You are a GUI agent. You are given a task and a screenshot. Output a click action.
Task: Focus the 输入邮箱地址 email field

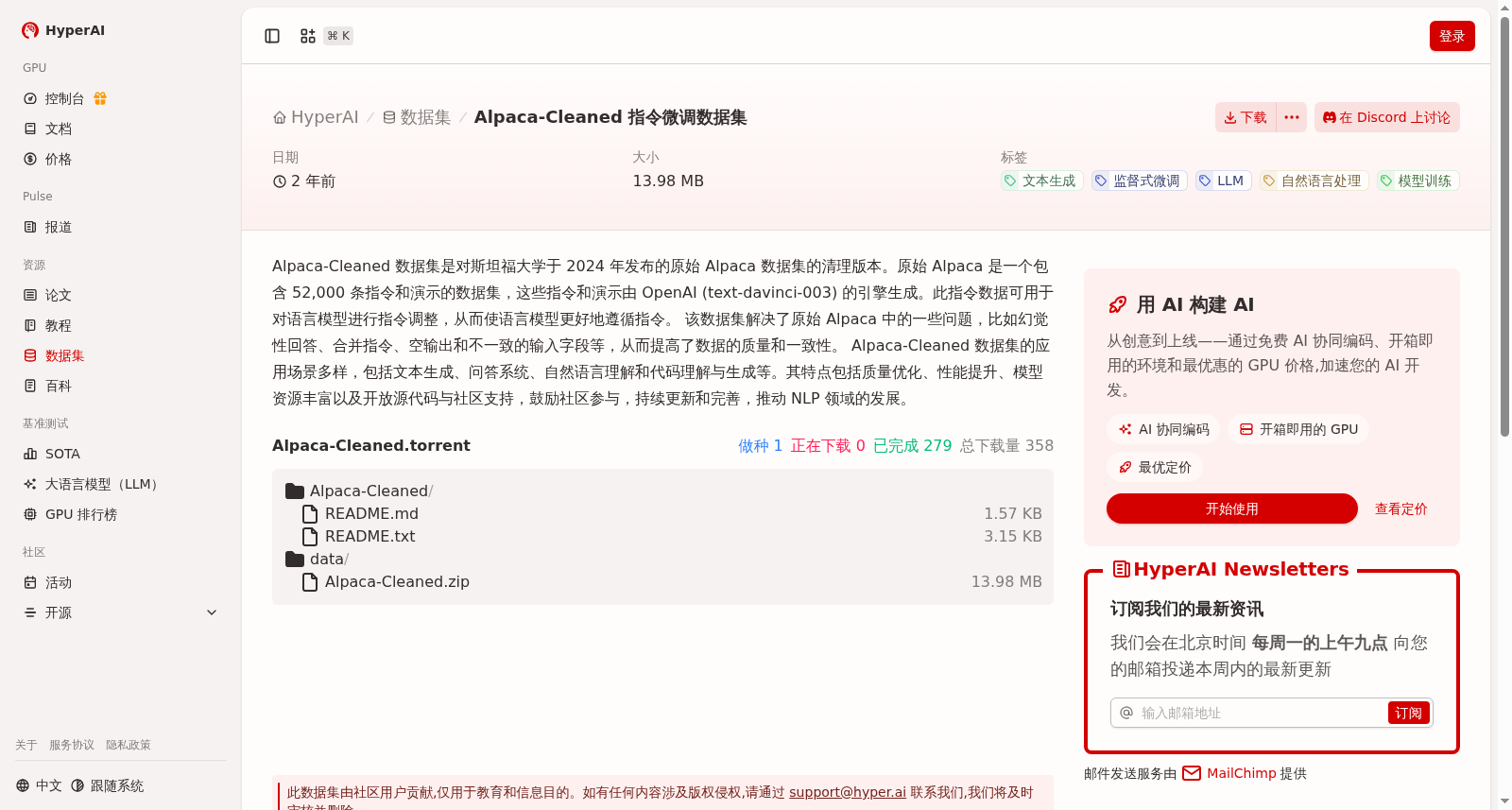[1262, 713]
